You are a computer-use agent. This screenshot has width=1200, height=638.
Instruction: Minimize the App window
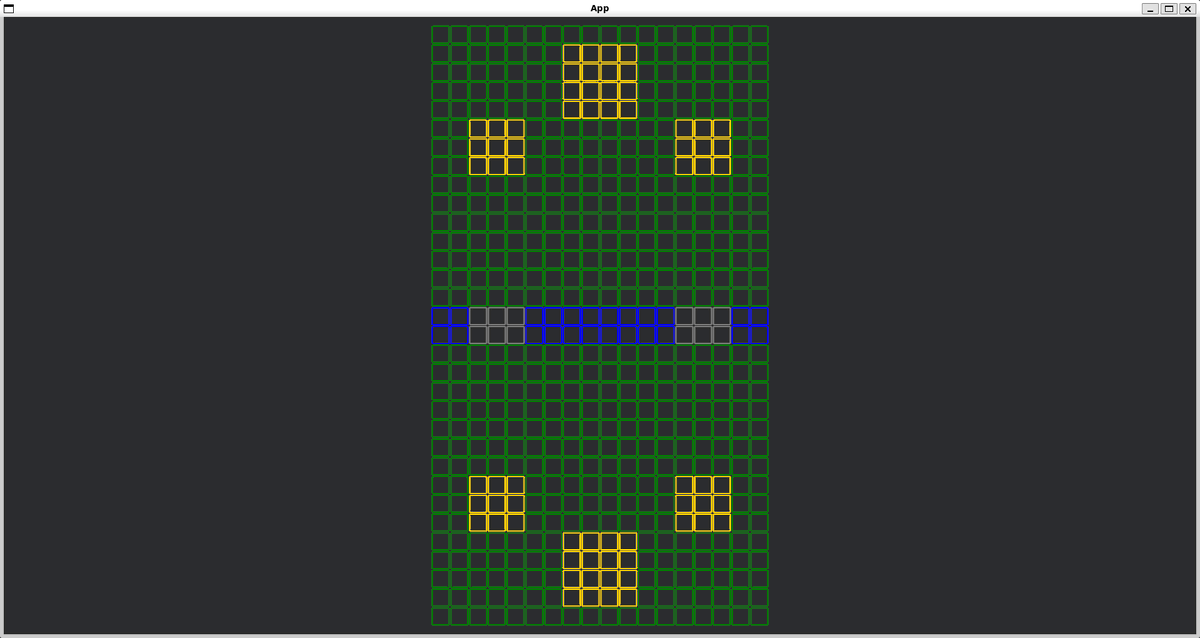coord(1151,8)
